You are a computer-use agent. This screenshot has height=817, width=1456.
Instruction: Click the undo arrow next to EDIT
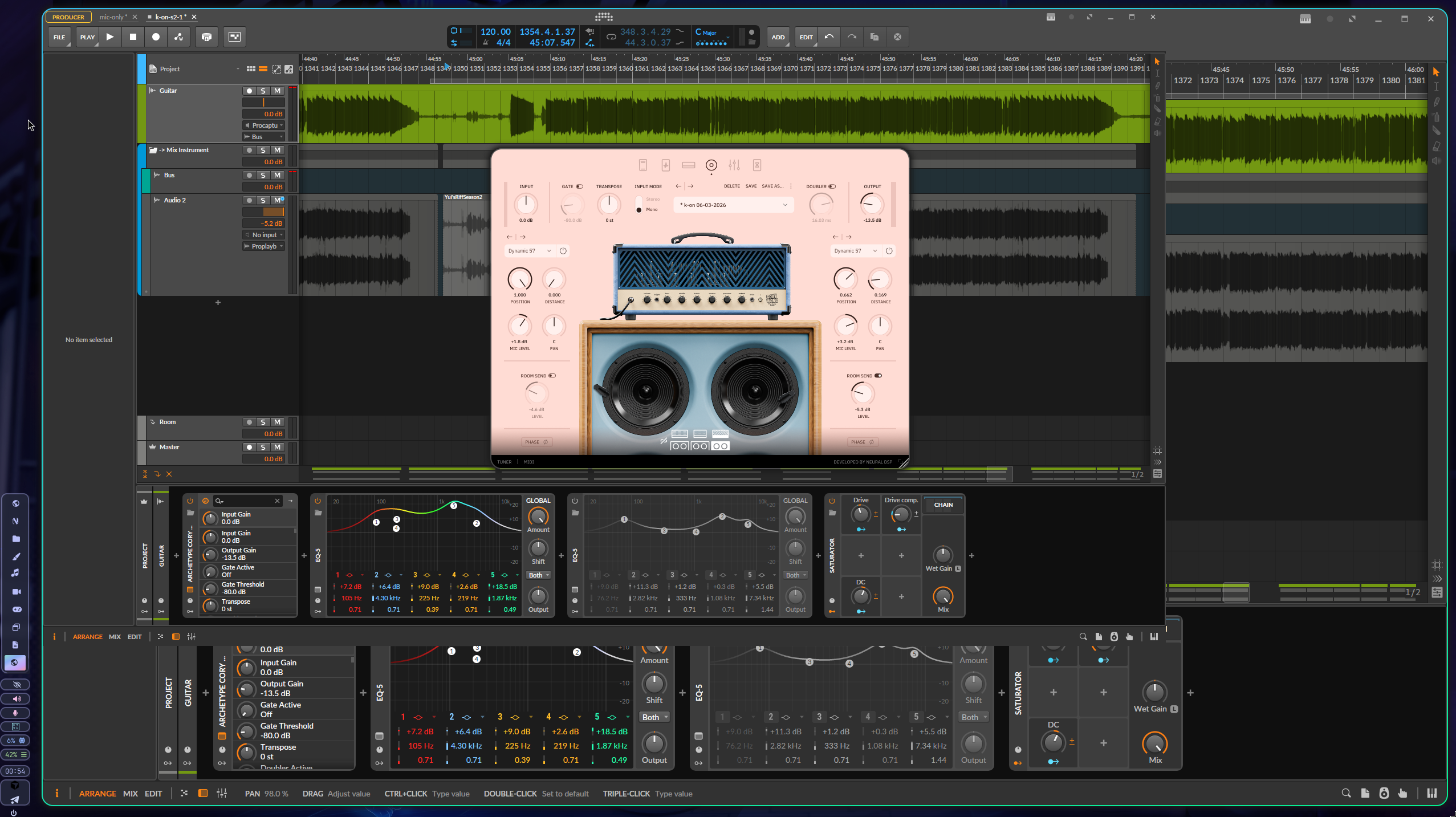829,37
